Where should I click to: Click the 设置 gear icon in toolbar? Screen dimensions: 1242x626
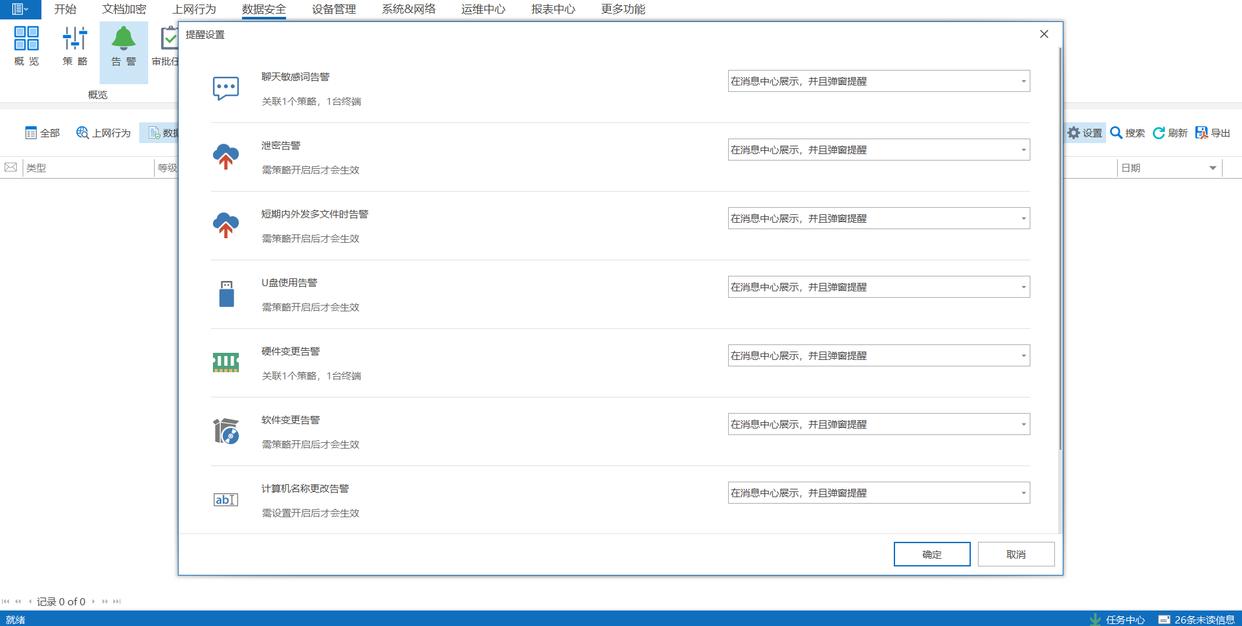coord(1074,133)
